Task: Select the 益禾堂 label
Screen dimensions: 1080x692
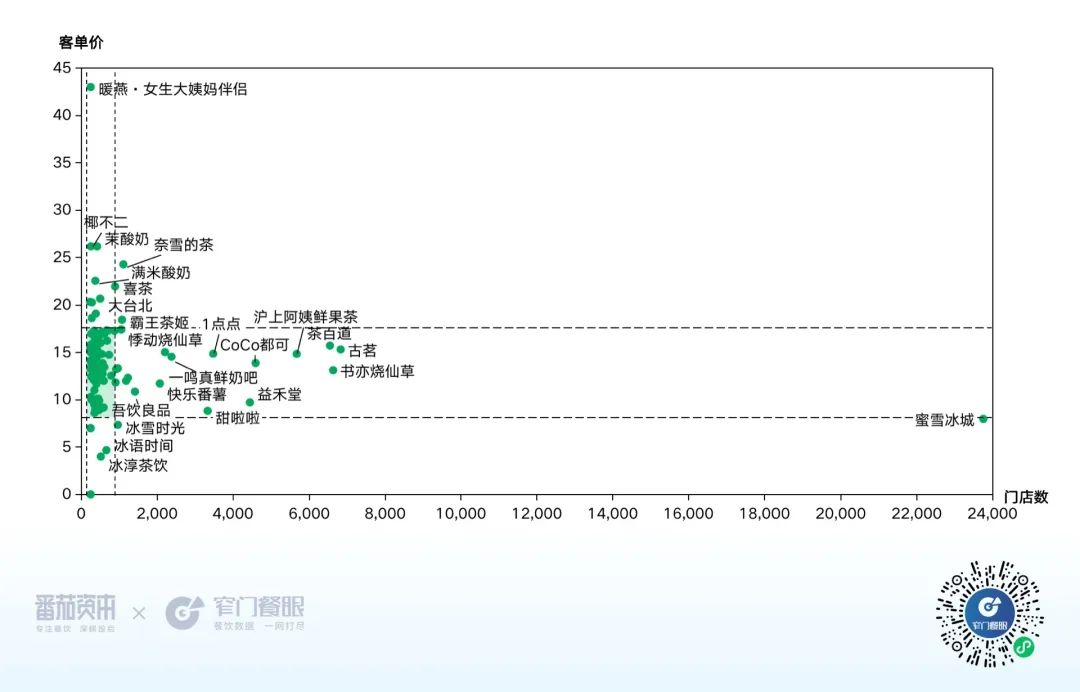Action: coord(280,395)
